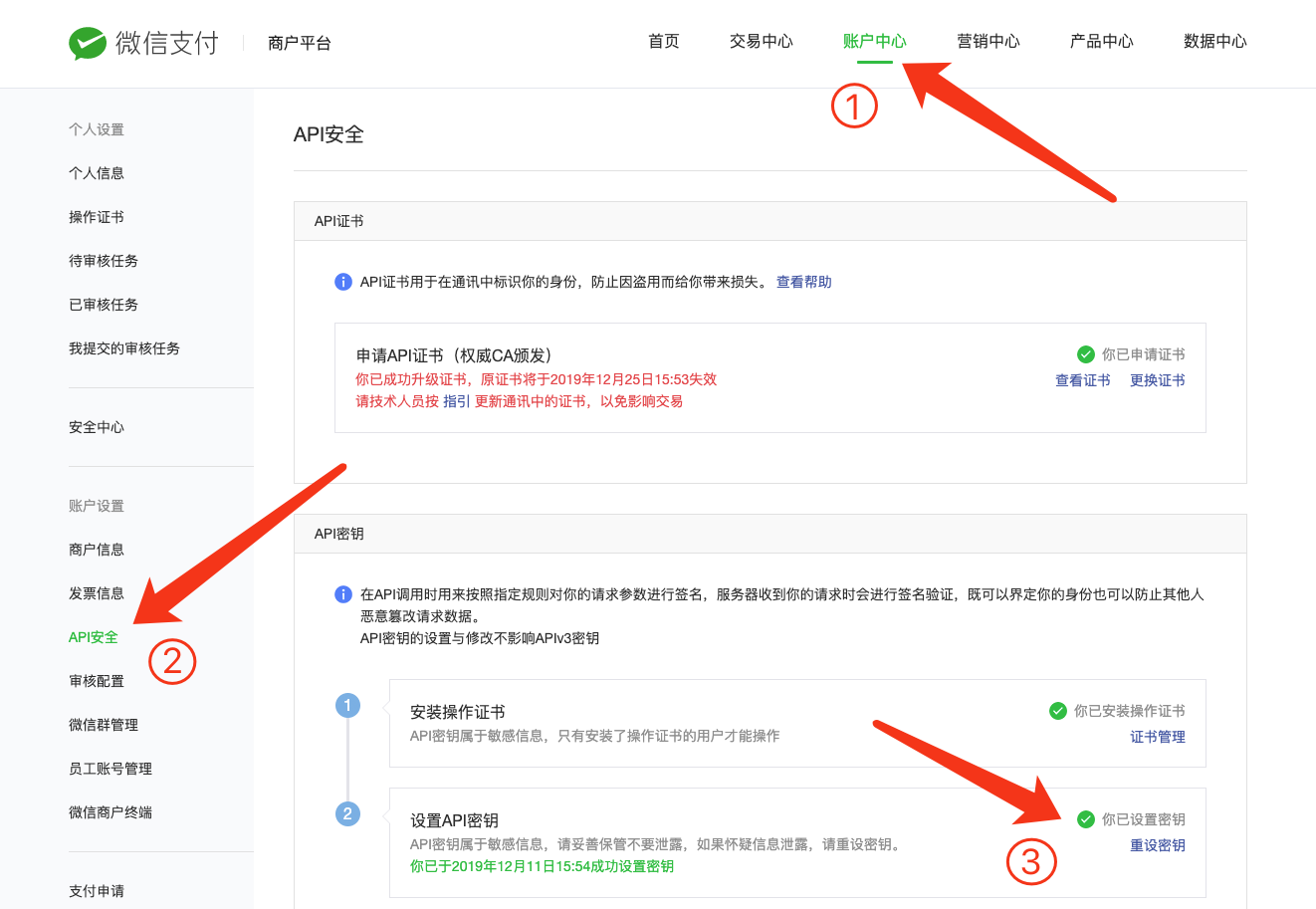
Task: Open 产品中心 in top navigation
Action: [x=1102, y=41]
